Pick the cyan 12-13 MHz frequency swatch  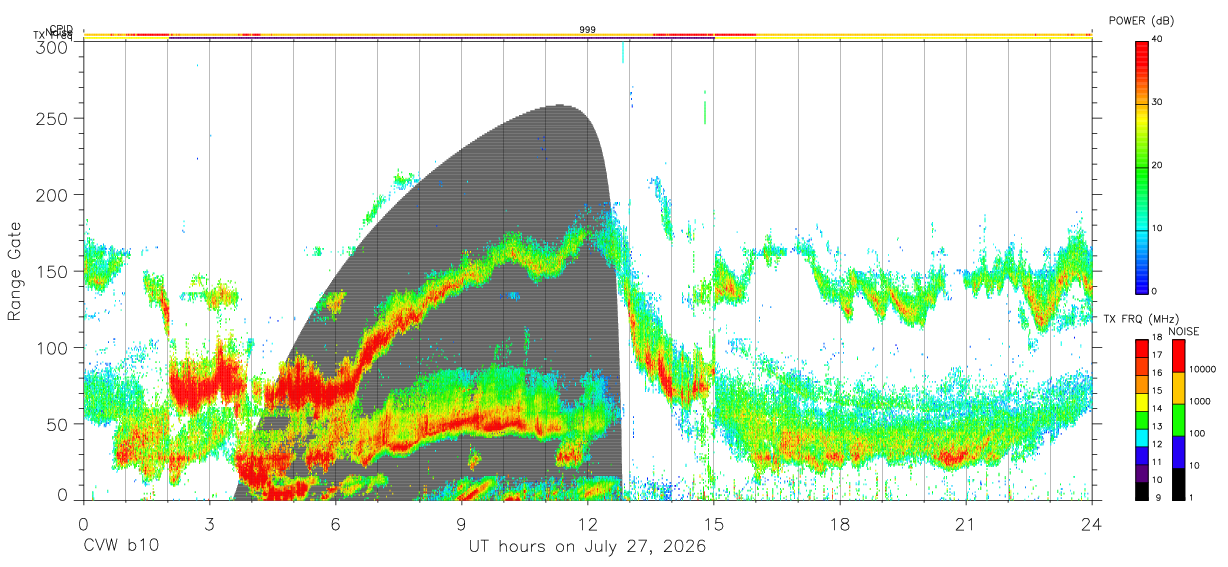click(x=1142, y=437)
